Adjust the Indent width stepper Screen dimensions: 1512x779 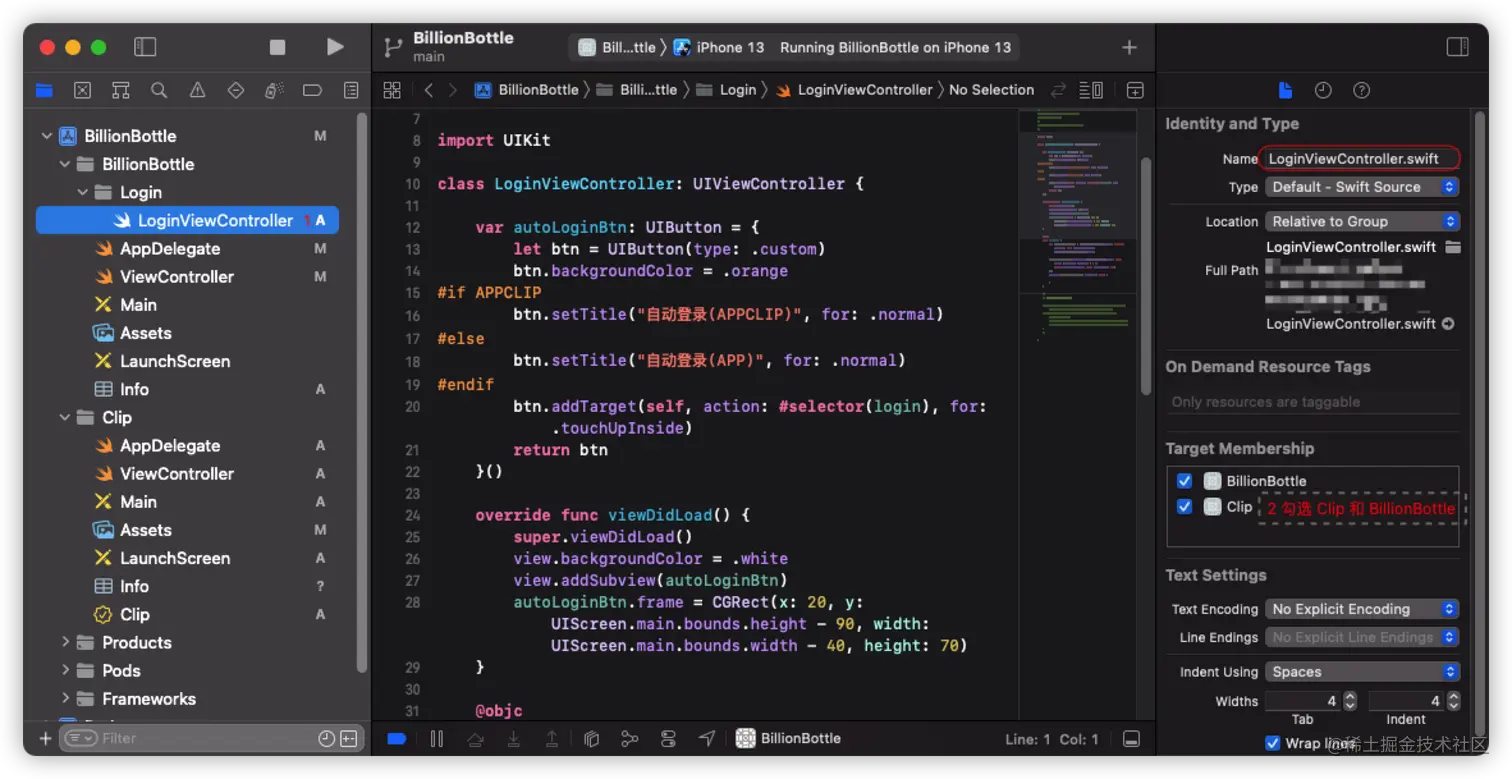[x=1454, y=701]
